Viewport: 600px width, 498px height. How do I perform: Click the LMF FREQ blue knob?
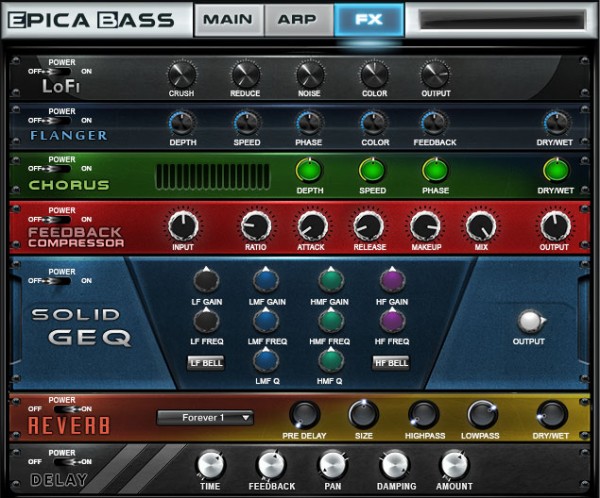point(266,320)
